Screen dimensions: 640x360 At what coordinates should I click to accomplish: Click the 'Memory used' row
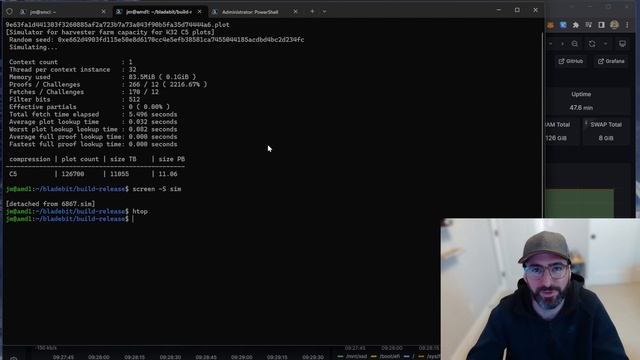[x=102, y=77]
